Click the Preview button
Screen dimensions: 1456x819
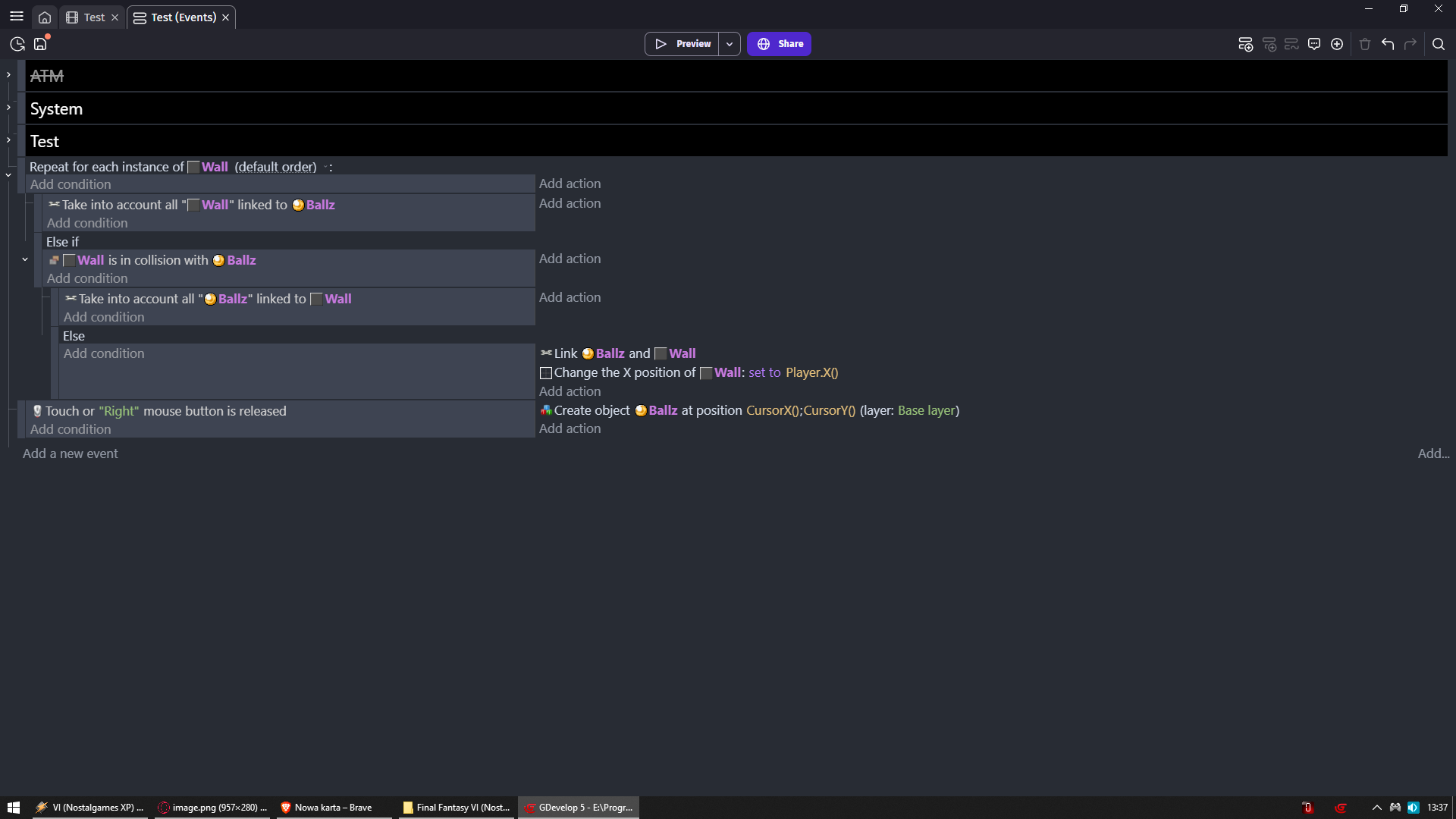pos(682,44)
